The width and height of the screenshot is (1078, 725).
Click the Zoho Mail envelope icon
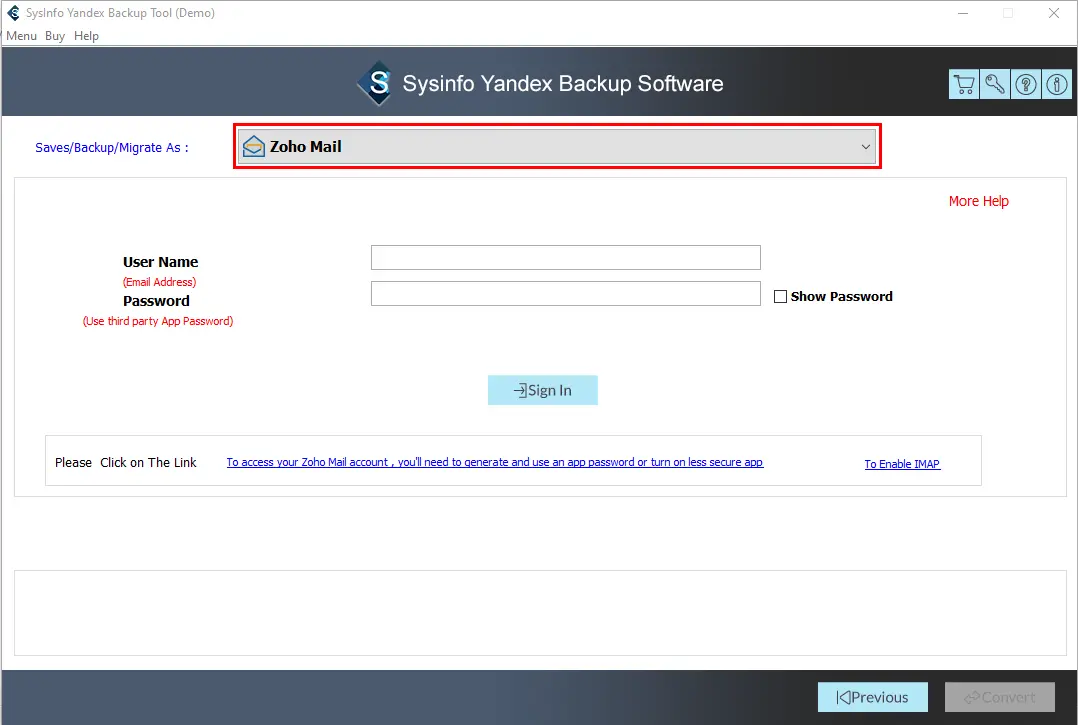tap(255, 147)
